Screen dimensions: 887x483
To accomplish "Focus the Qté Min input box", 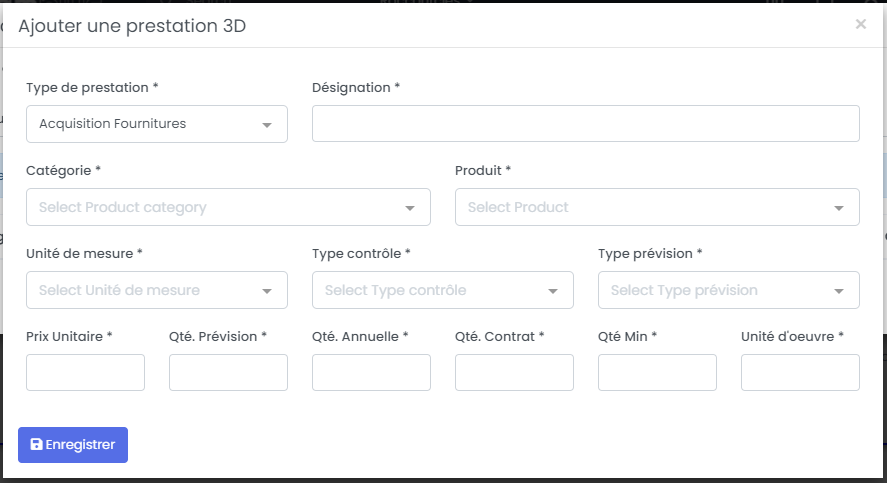I will 657,373.
